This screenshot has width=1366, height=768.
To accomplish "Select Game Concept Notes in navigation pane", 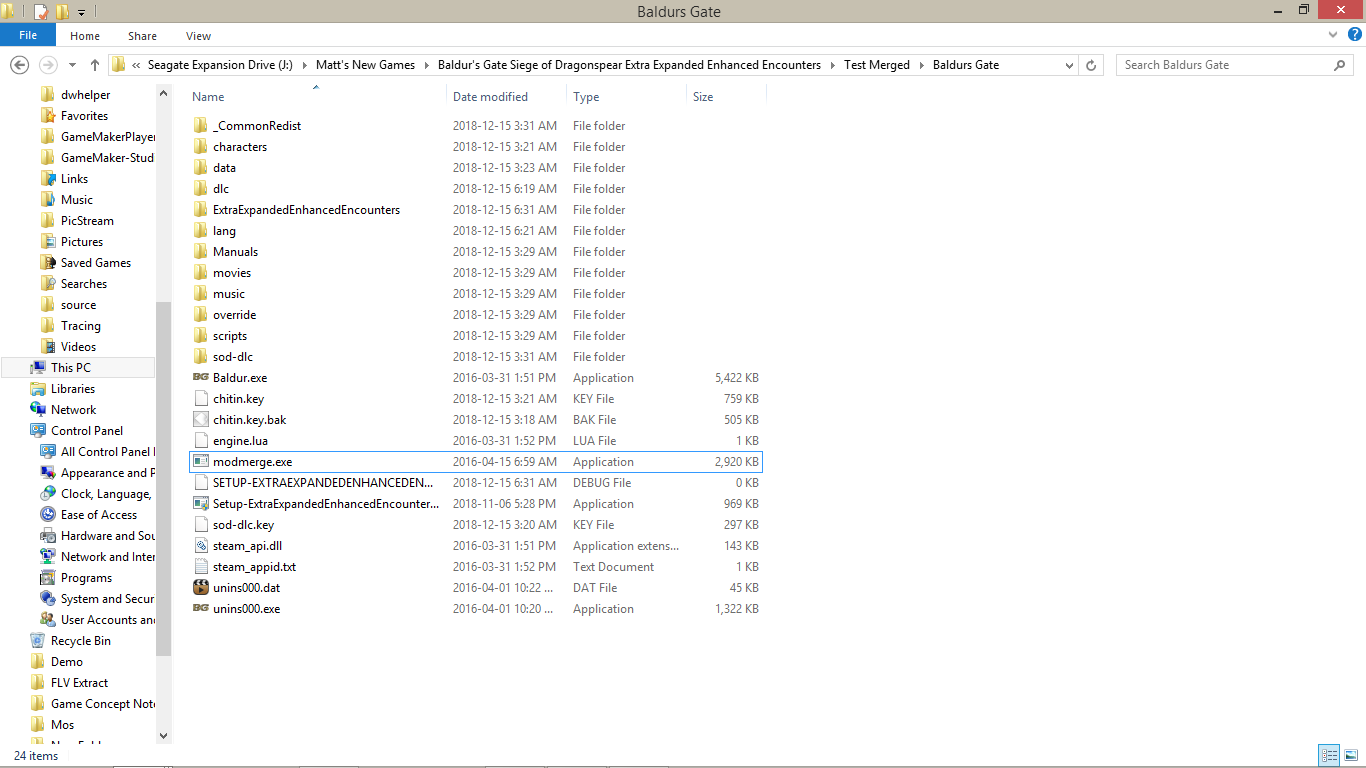I will click(103, 704).
